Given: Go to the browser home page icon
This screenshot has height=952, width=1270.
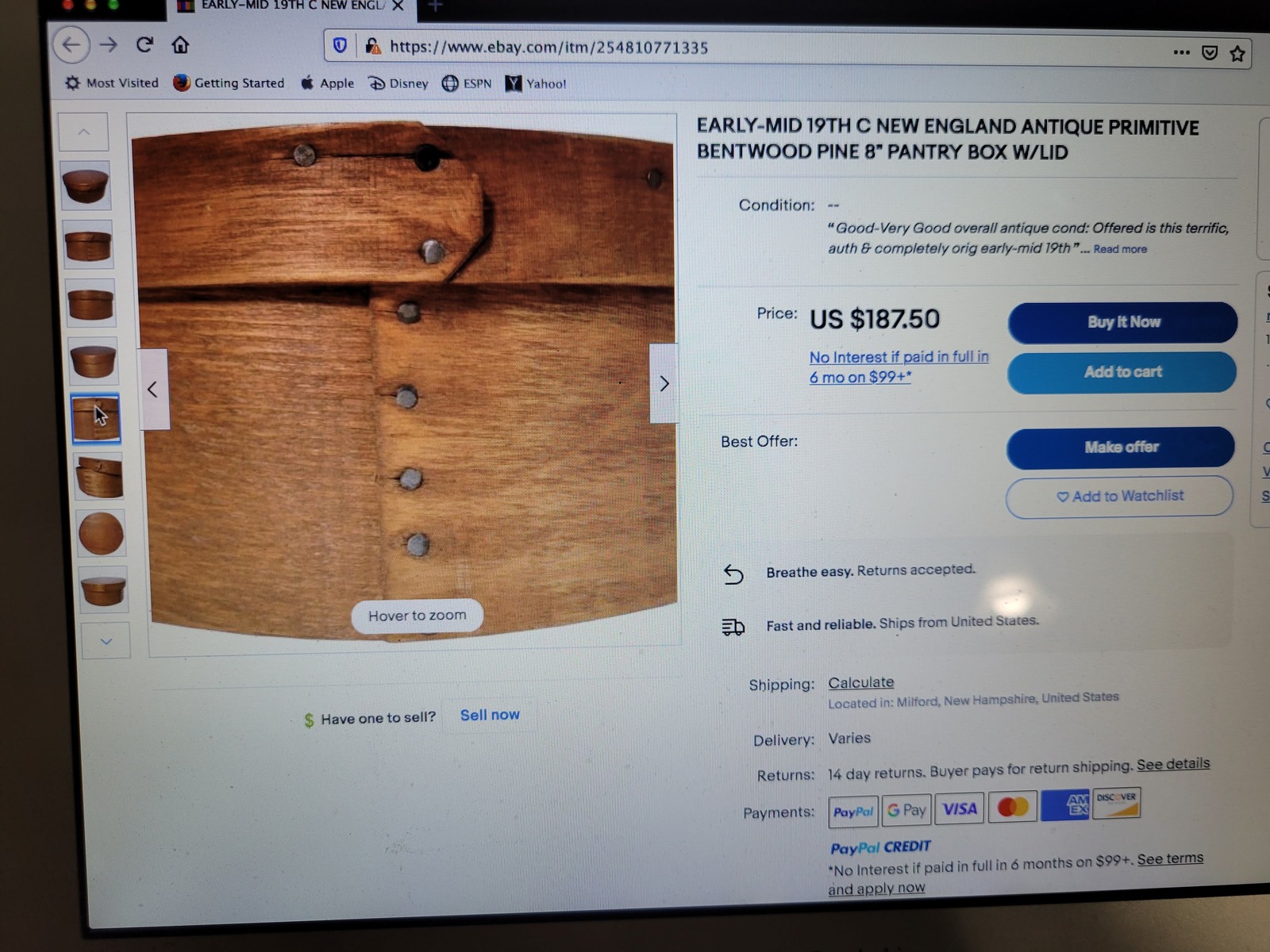Looking at the screenshot, I should click(x=180, y=45).
